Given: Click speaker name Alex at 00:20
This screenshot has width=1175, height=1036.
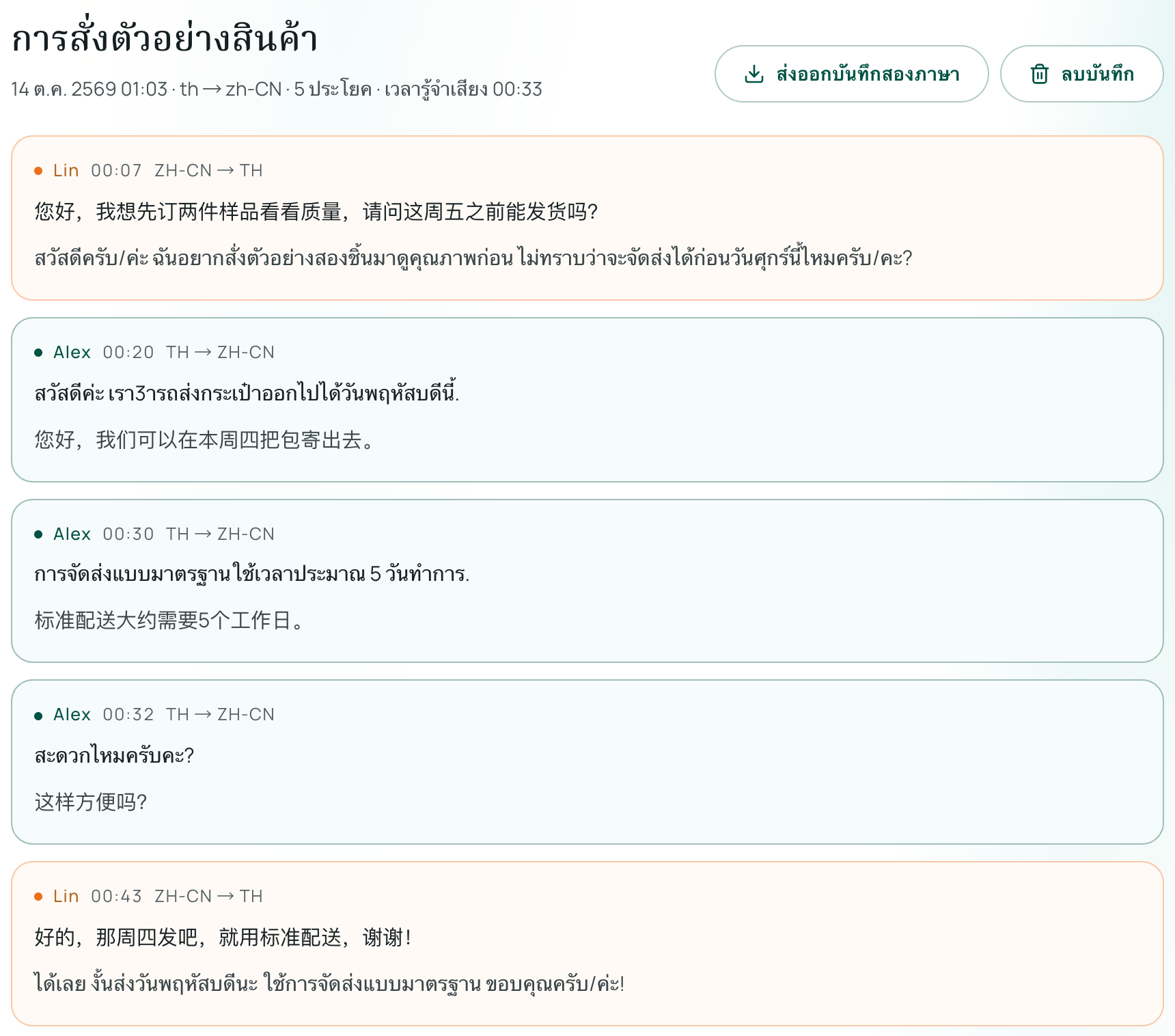Looking at the screenshot, I should tap(72, 352).
